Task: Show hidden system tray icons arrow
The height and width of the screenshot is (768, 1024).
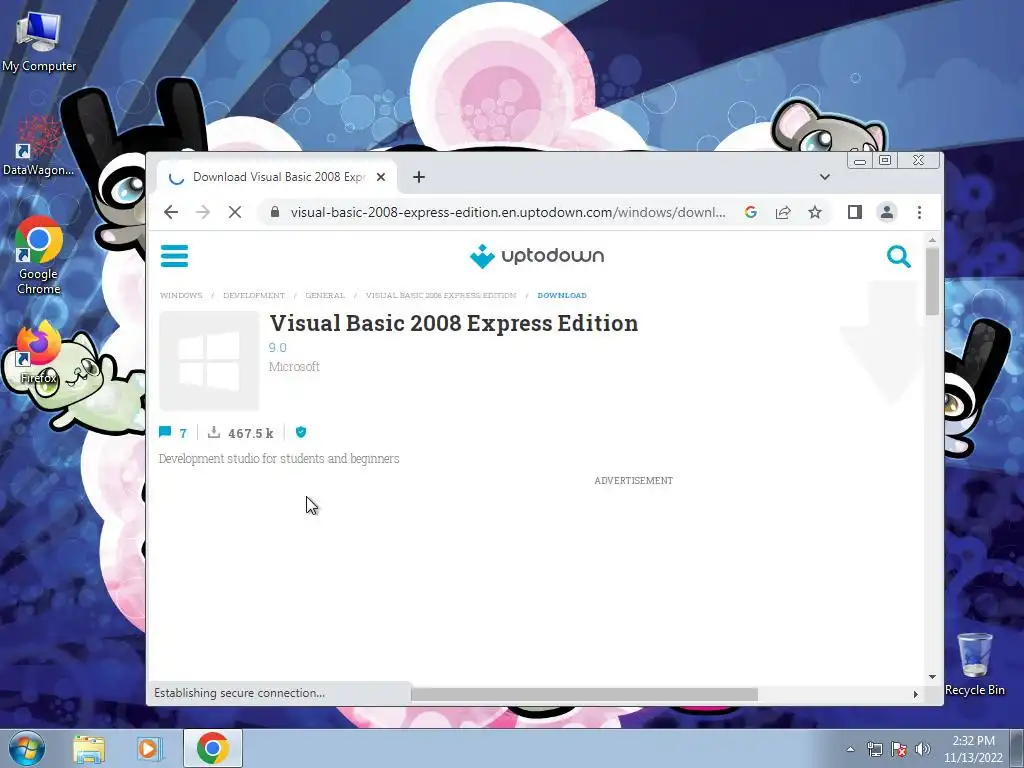Action: [850, 749]
